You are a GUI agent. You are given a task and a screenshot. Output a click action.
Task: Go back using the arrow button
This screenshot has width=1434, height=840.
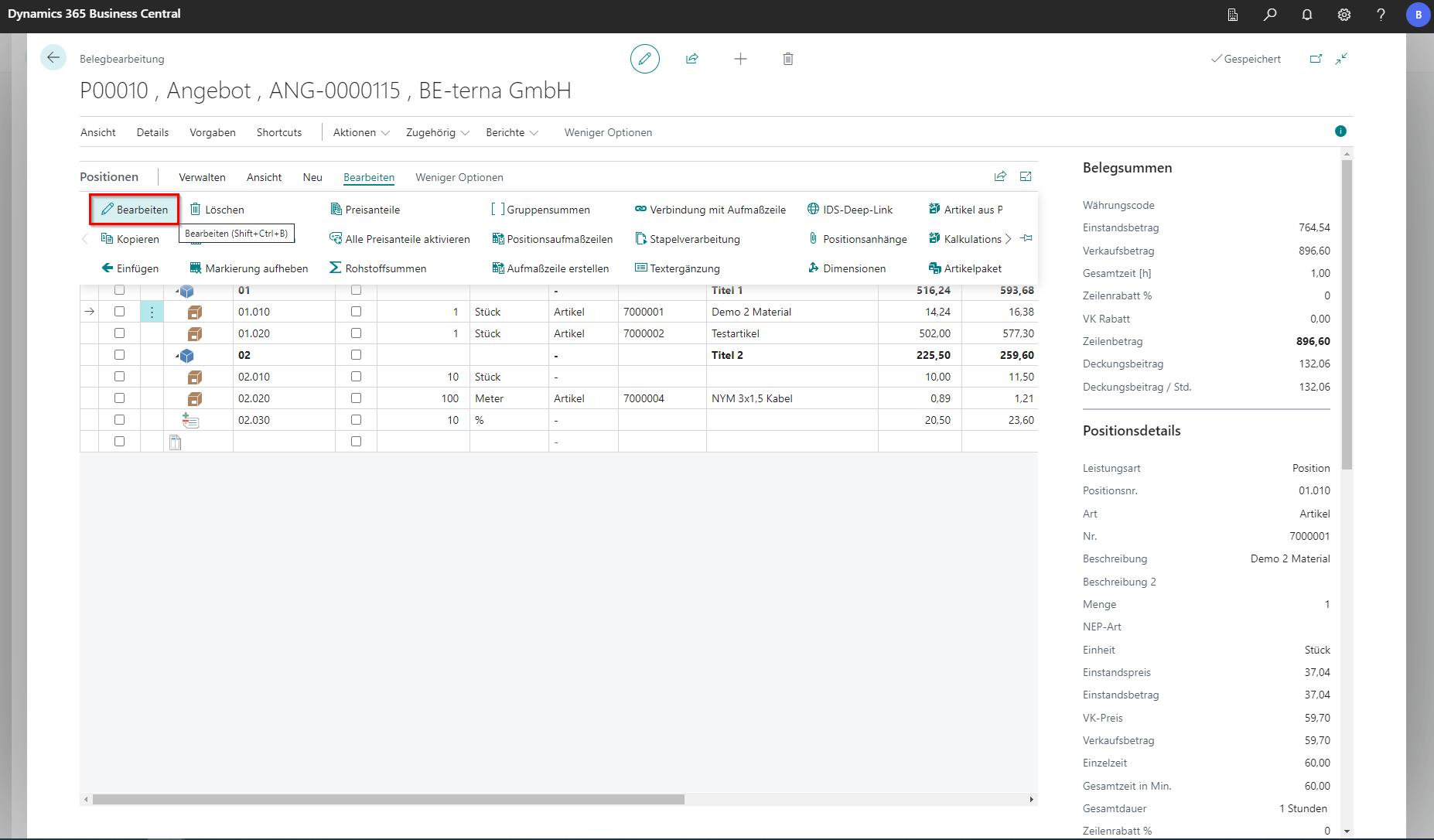(x=53, y=58)
